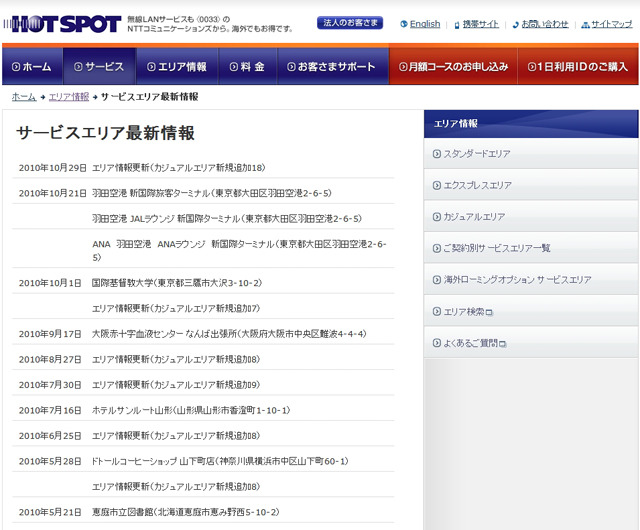Image resolution: width=640 pixels, height=530 pixels.
Task: Select the サービスエリア最新情報 page heading
Action: tap(105, 133)
